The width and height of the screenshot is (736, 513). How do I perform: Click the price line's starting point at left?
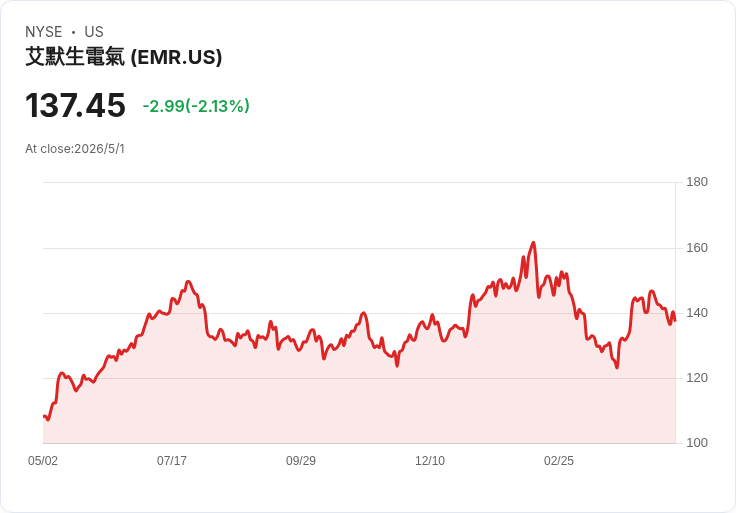[44, 416]
